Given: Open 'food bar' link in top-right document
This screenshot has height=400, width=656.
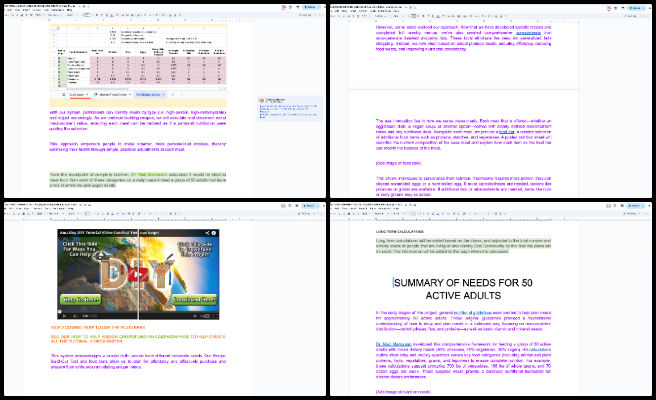Looking at the screenshot, I should (x=506, y=132).
